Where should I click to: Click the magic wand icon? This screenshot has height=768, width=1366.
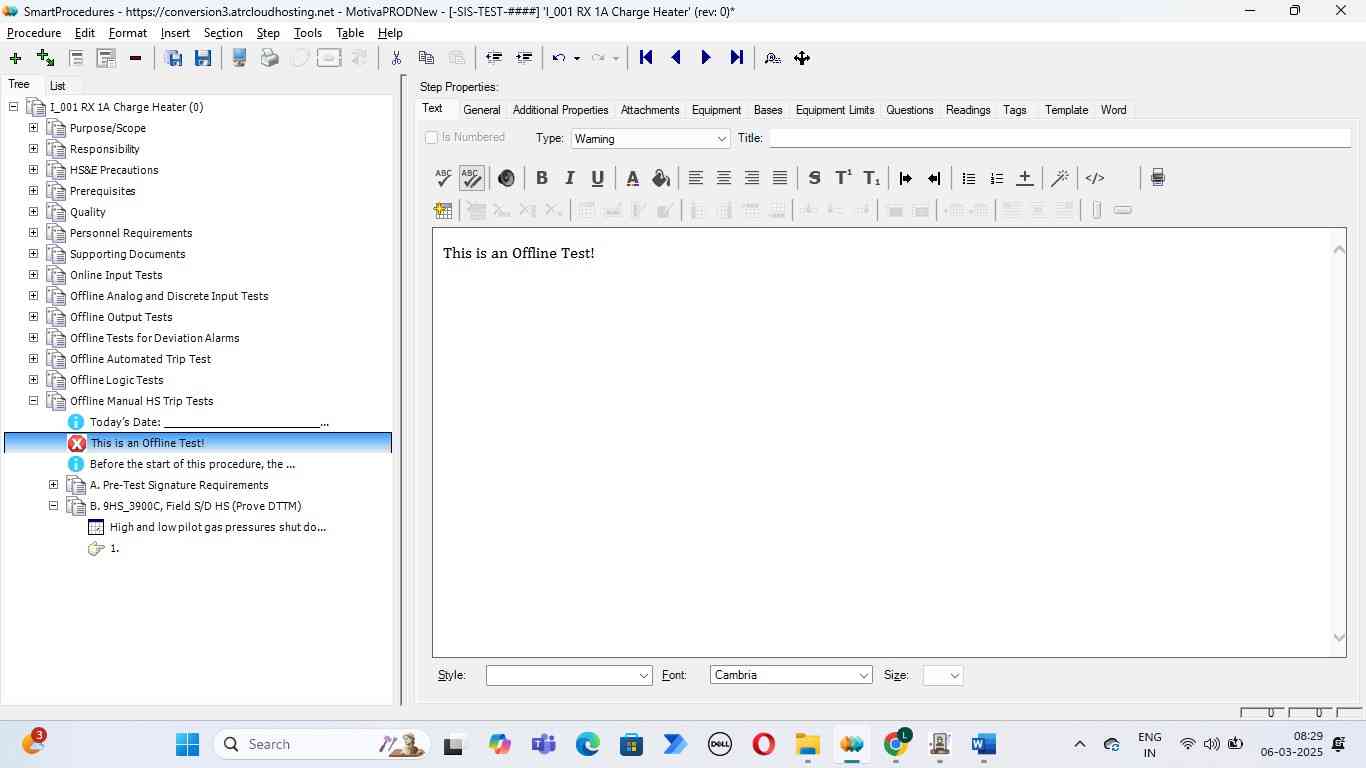[x=1060, y=178]
